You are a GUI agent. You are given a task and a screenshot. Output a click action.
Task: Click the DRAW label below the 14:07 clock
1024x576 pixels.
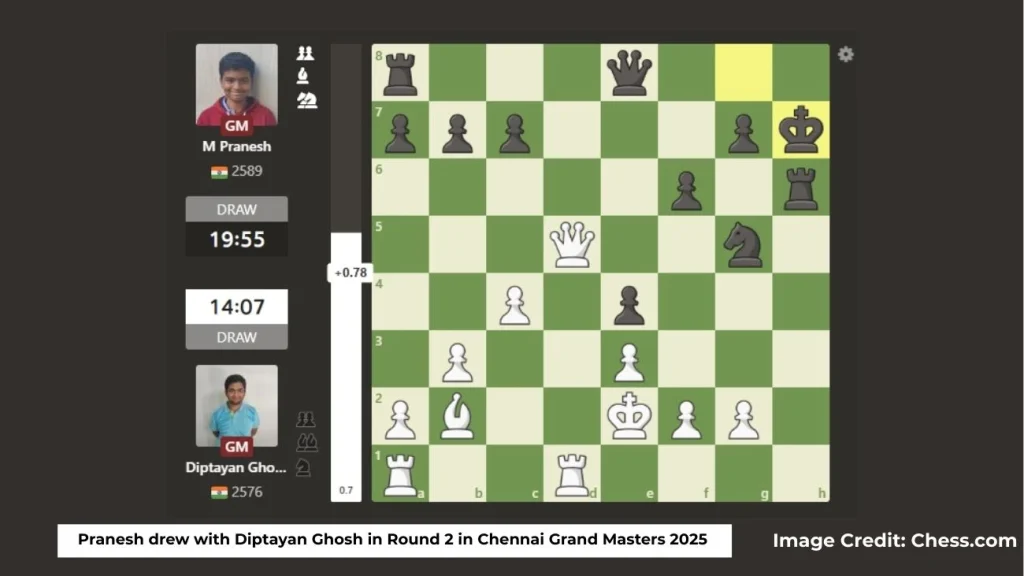click(x=236, y=337)
